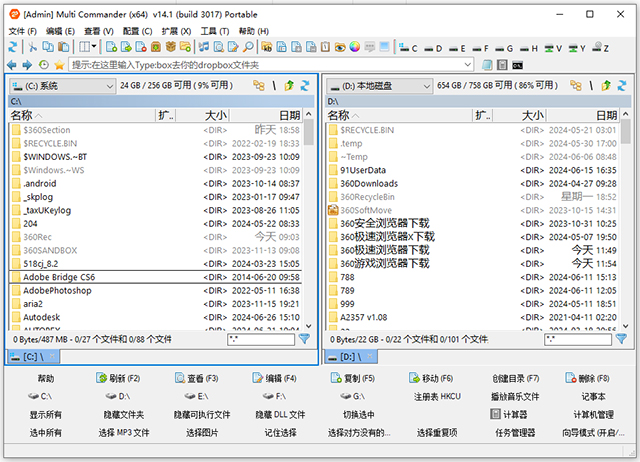The height and width of the screenshot is (462, 640).
Task: Click the blue monitor icon in the toolbar
Action: pos(384,47)
